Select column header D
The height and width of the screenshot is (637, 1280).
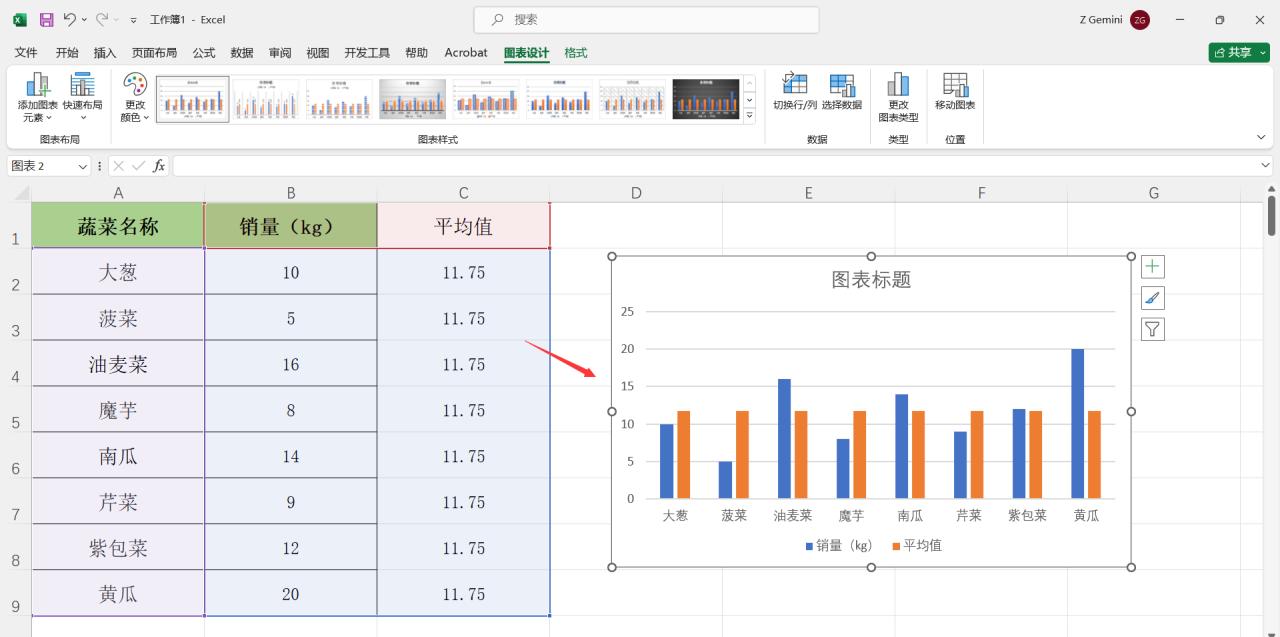(x=636, y=193)
